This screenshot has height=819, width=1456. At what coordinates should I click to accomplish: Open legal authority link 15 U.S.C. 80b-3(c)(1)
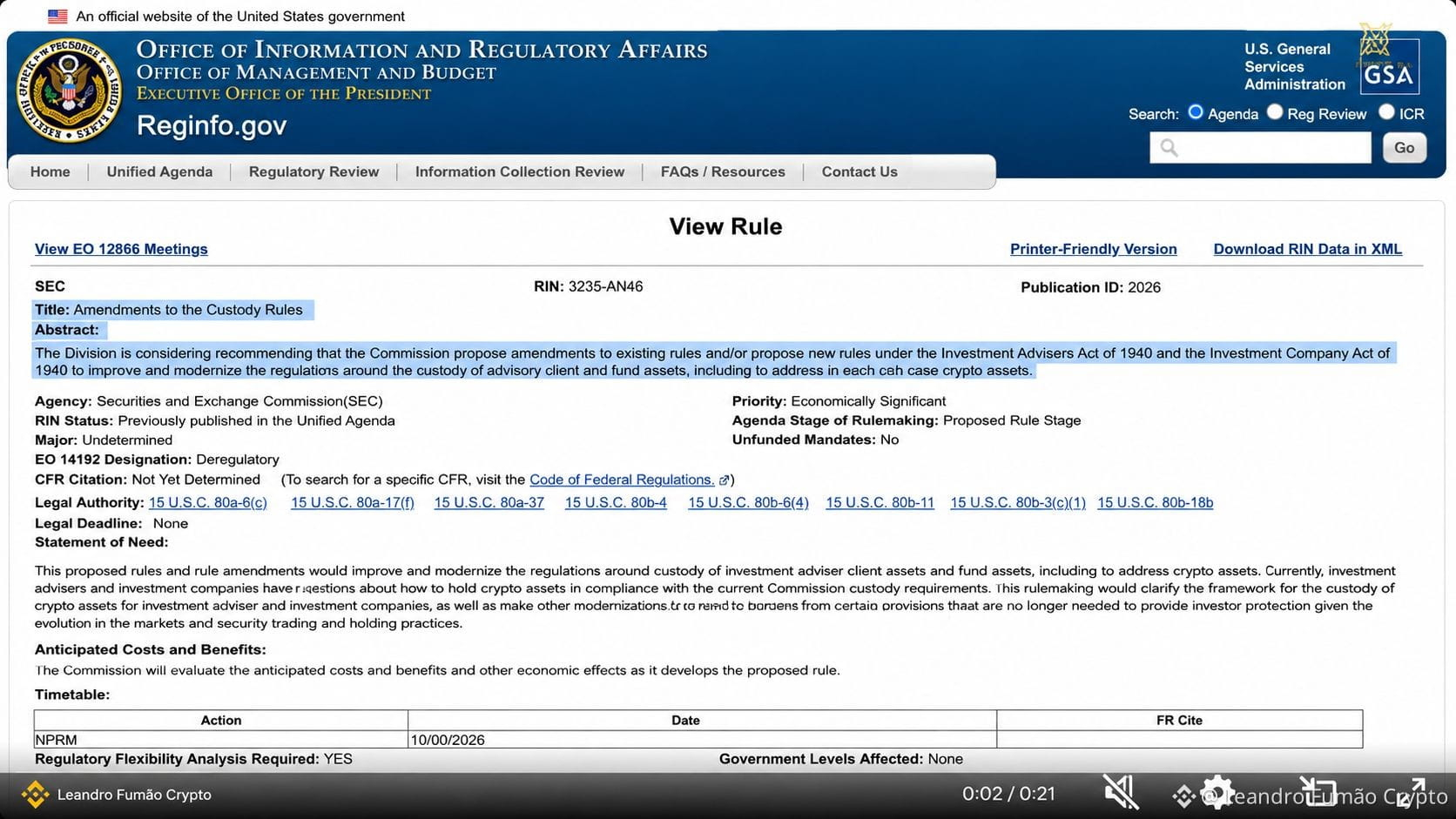(x=1018, y=502)
